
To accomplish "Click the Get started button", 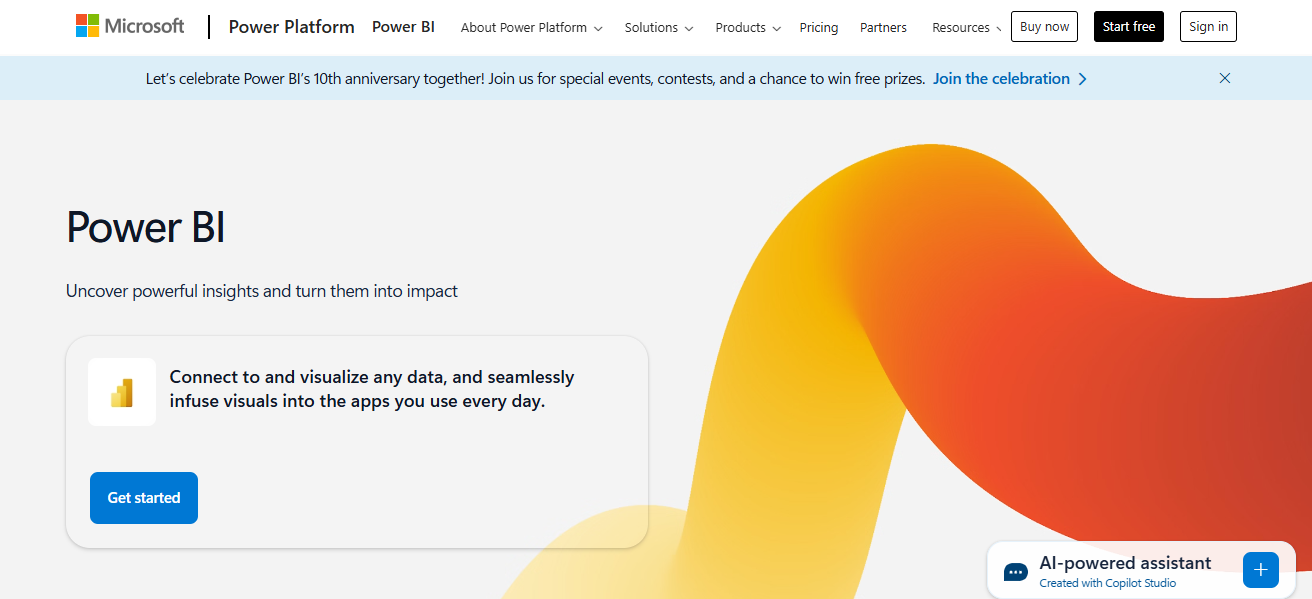I will [144, 498].
